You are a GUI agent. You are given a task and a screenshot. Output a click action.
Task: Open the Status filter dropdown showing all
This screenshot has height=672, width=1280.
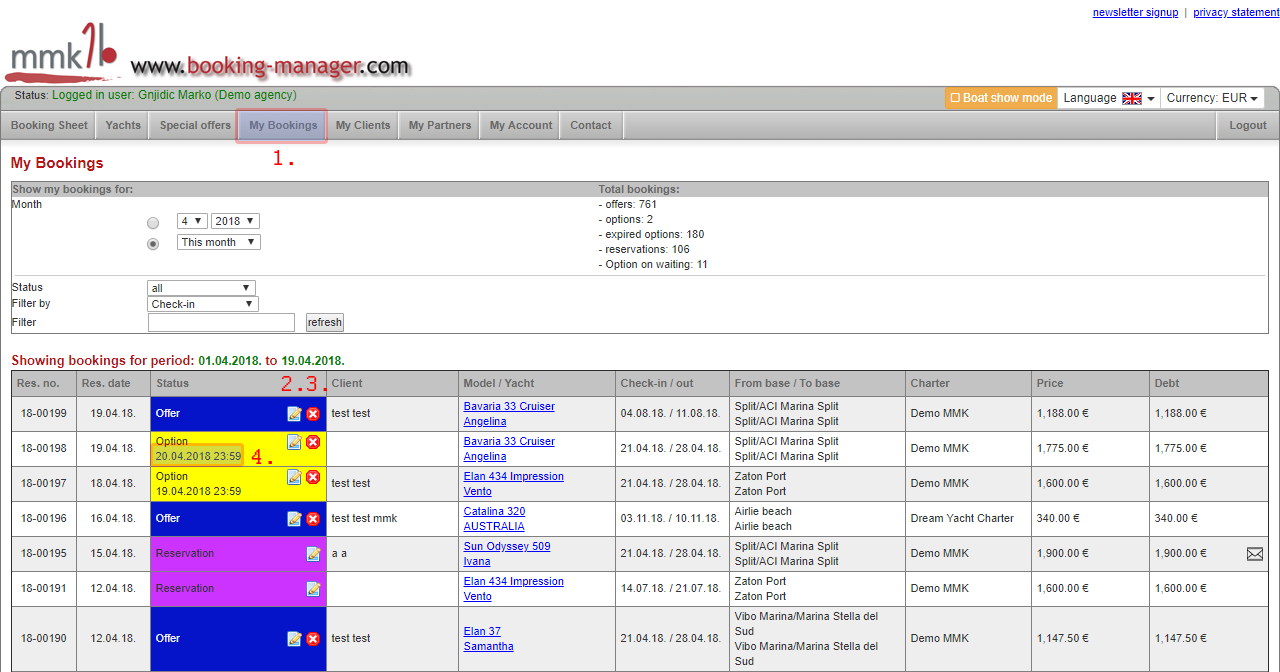[x=201, y=287]
